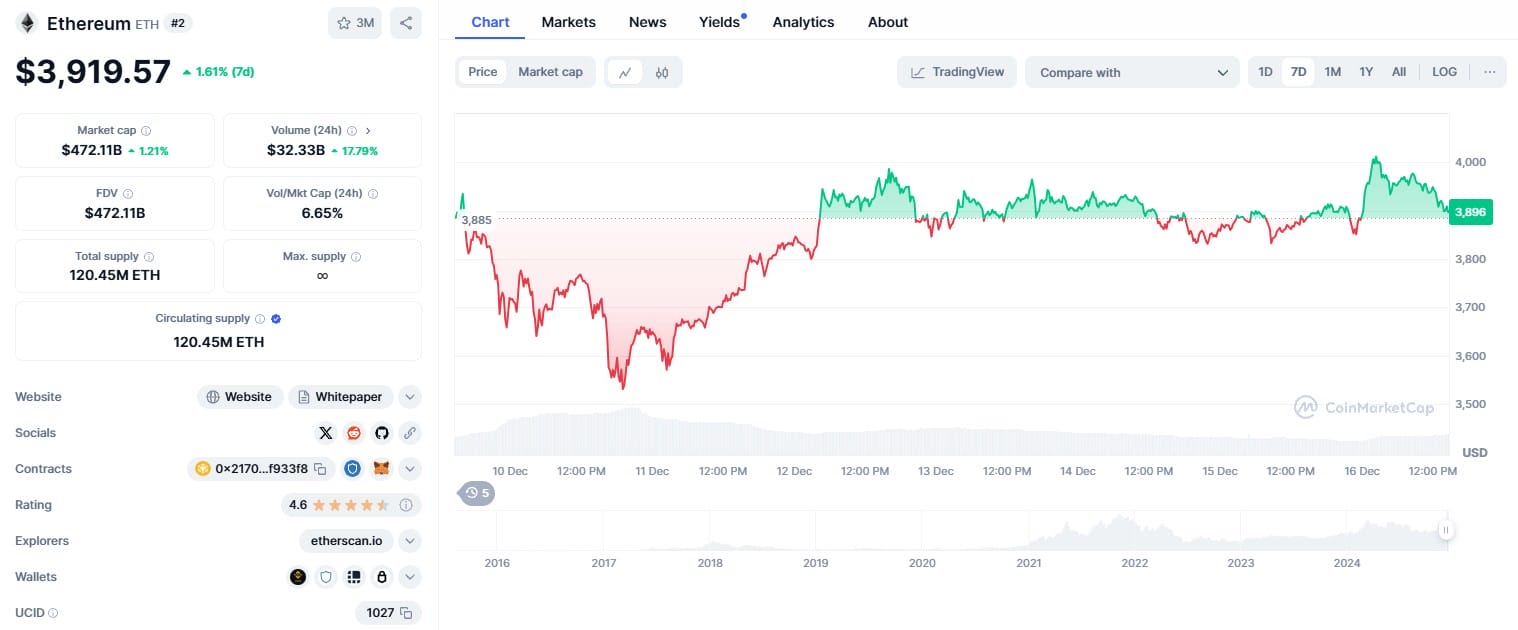Open the etherscan.io explorer link

point(346,541)
